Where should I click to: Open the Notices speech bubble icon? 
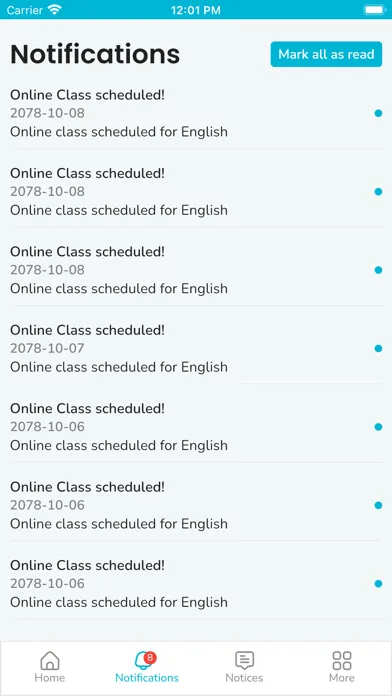[x=244, y=660]
